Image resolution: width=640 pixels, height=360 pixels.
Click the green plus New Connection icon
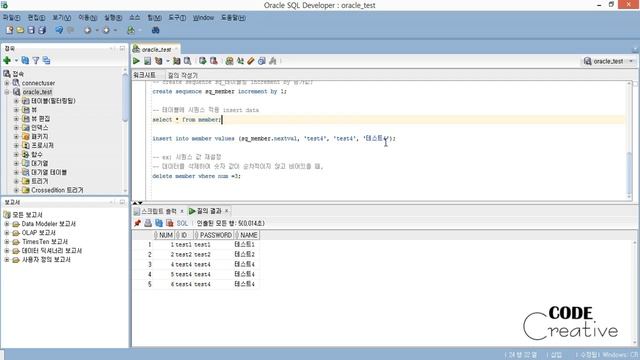(7, 60)
